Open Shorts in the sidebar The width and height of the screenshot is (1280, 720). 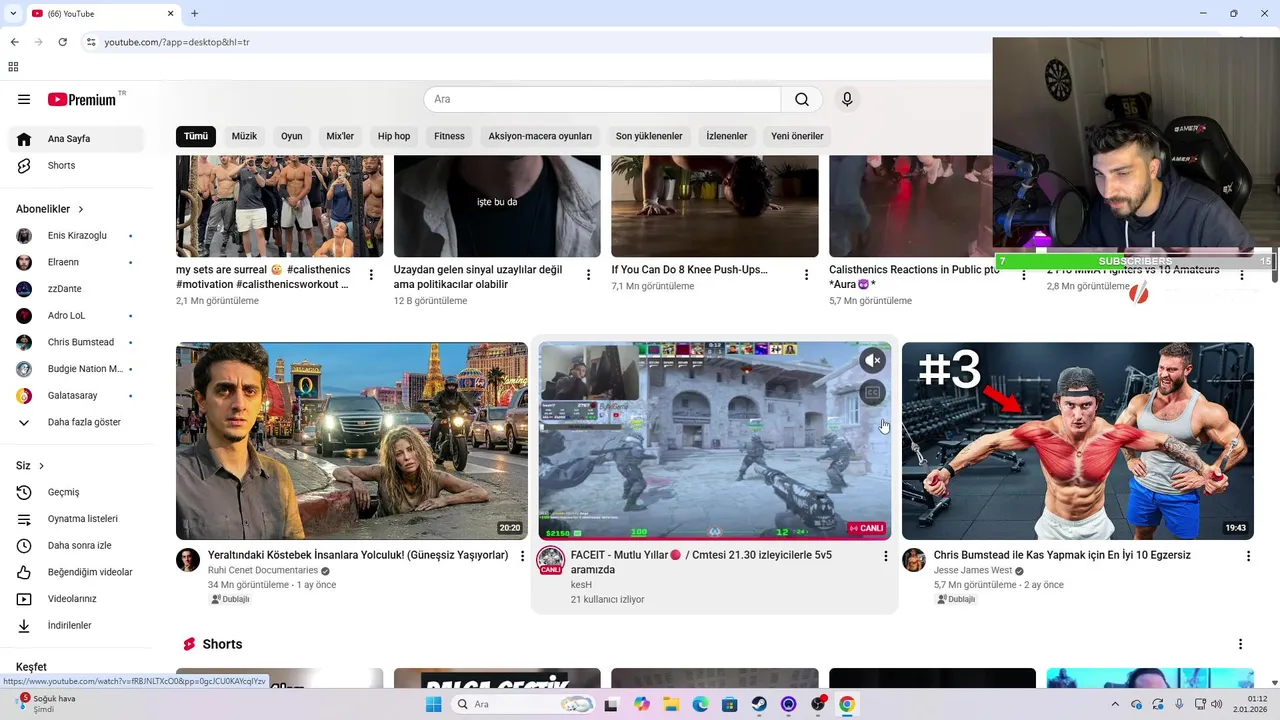pos(76,165)
